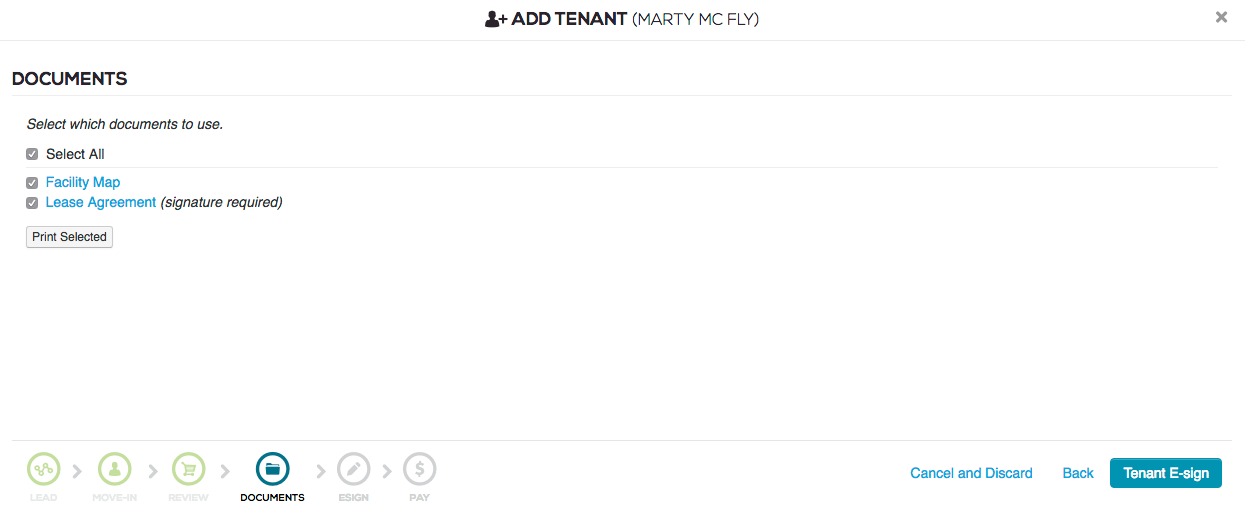Click the Tenant E-sign button
The width and height of the screenshot is (1245, 517).
coord(1165,473)
